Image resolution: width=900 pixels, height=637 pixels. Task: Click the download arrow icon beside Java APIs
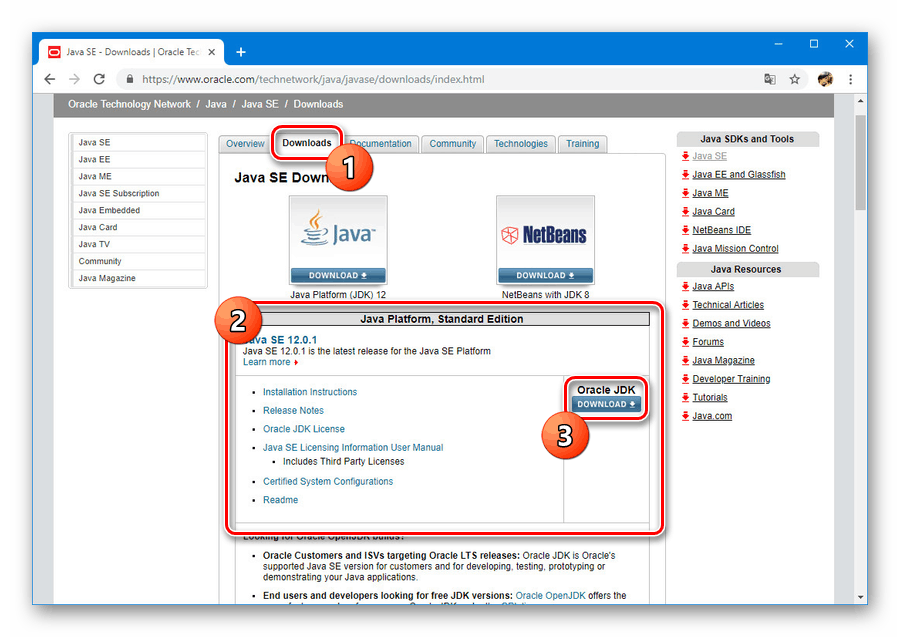tap(685, 286)
